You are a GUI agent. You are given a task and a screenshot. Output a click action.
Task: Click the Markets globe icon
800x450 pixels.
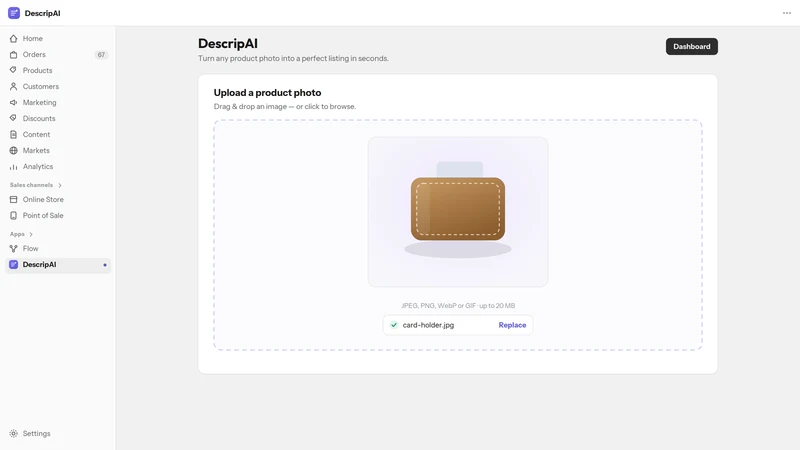coord(14,151)
